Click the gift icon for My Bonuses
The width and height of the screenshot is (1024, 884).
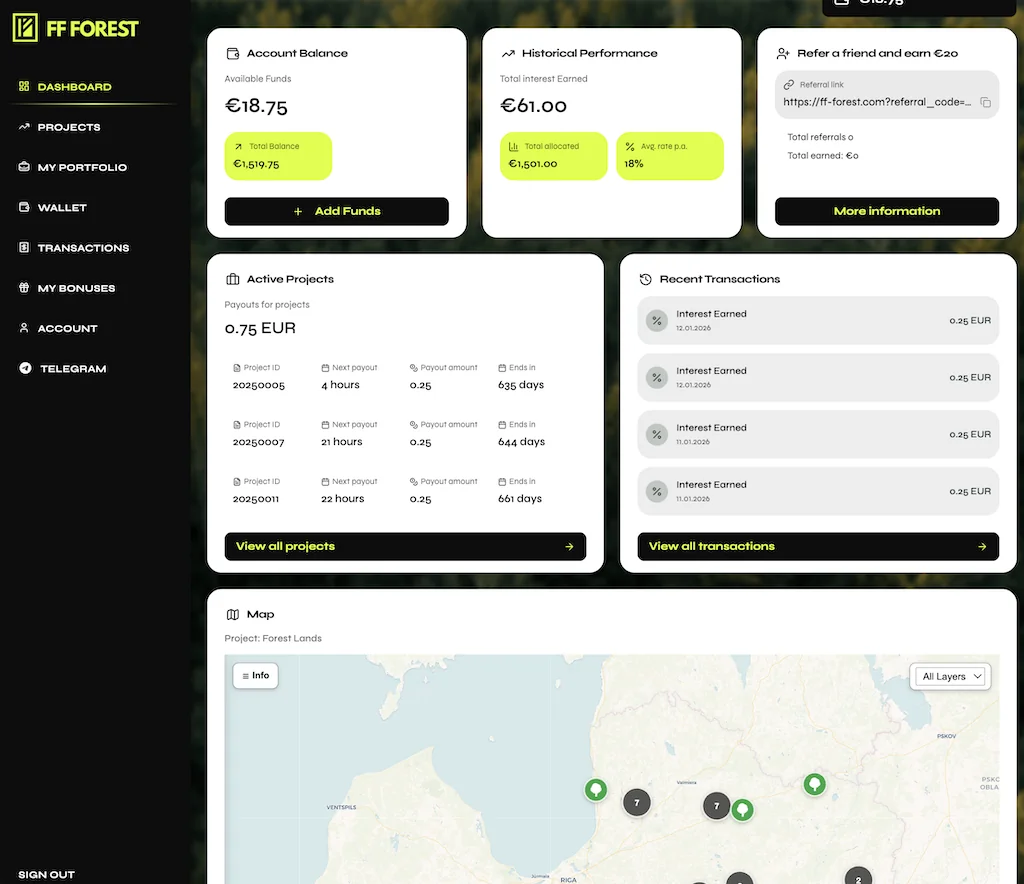click(25, 288)
